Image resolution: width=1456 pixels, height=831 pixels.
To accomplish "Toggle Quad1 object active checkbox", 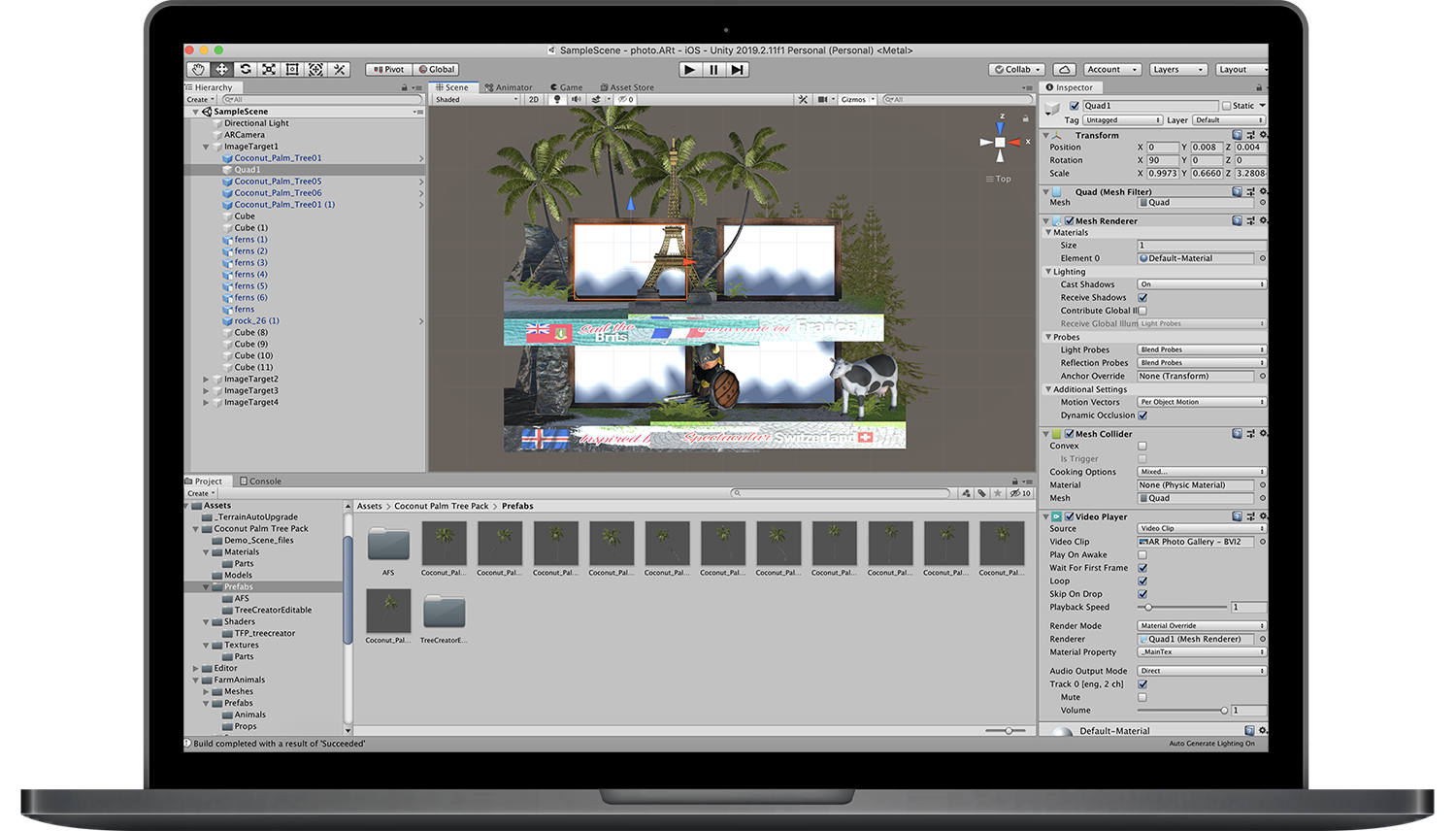I will (1074, 106).
